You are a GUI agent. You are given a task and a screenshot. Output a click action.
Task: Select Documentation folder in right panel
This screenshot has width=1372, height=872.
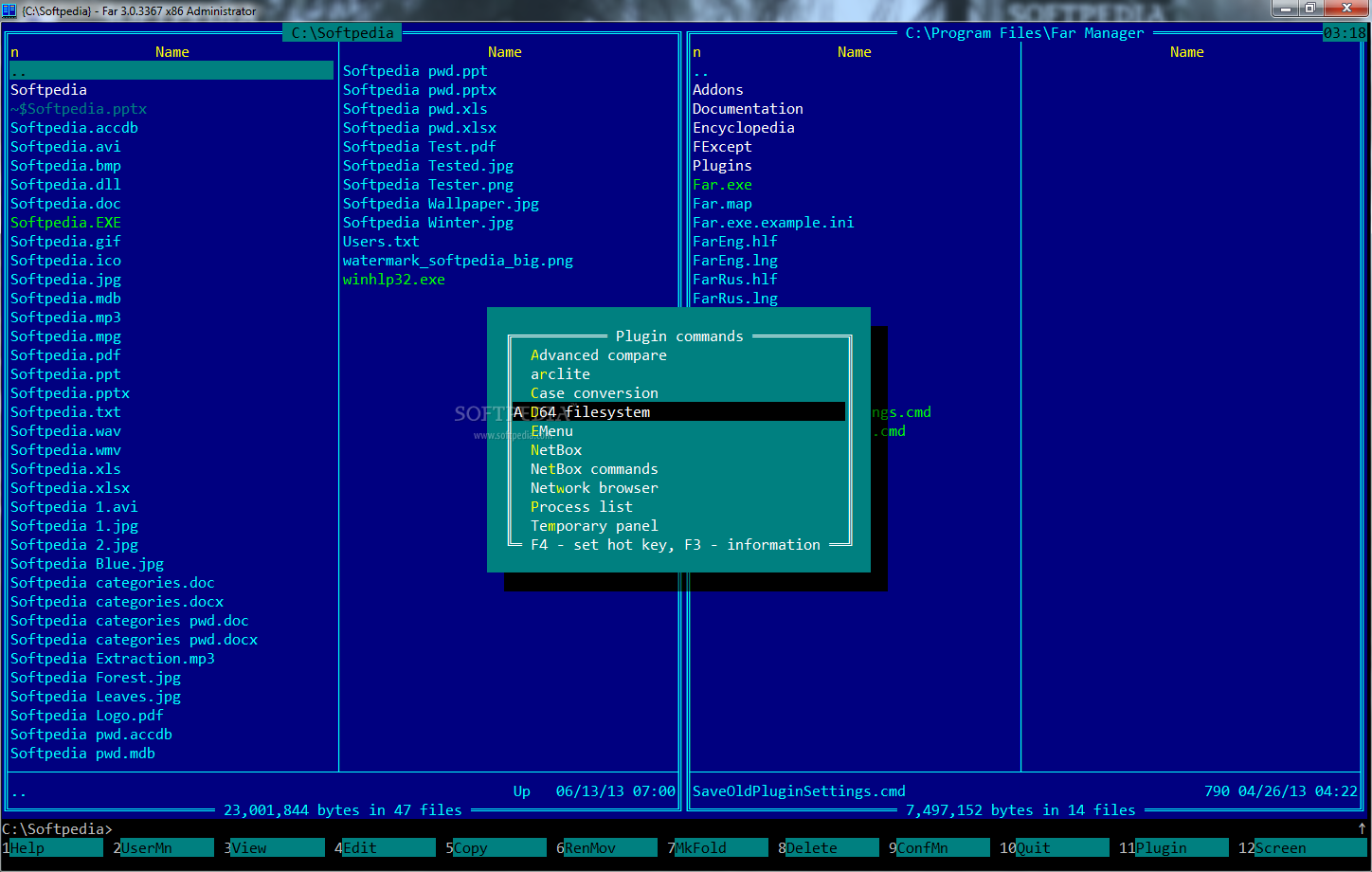click(748, 109)
